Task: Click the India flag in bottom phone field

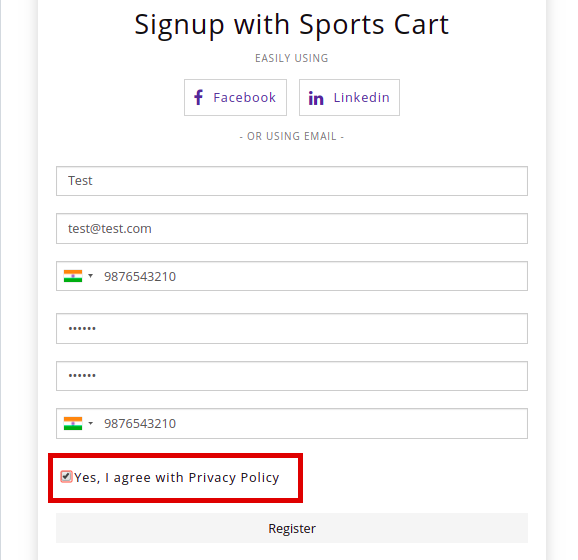Action: pos(73,423)
